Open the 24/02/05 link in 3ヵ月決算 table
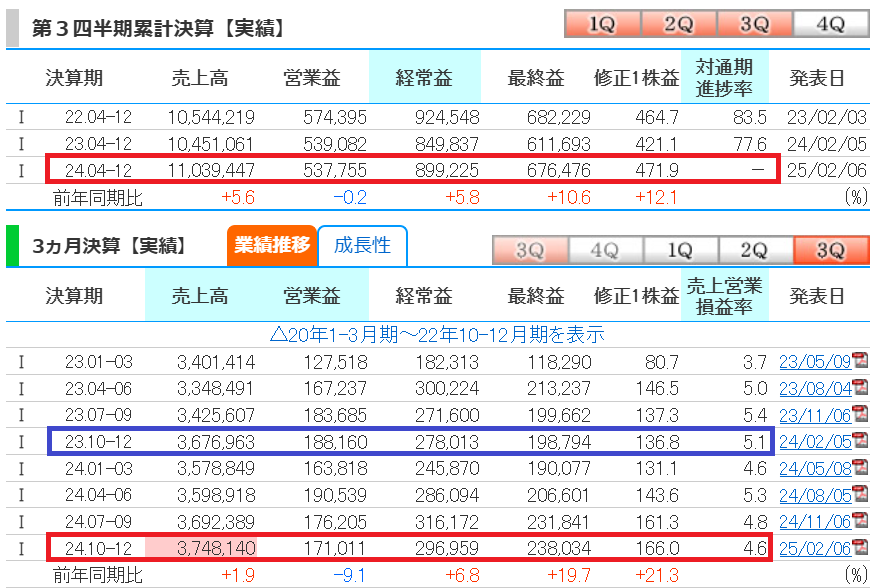884x588 pixels. click(x=815, y=442)
